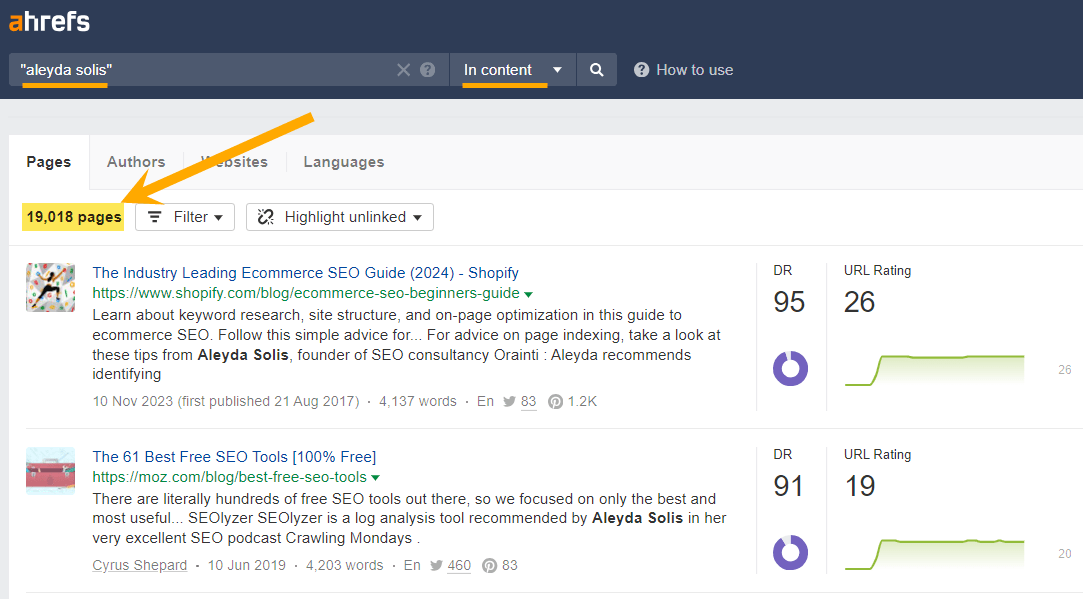Image resolution: width=1083 pixels, height=599 pixels.
Task: Open the Ecommerce SEO Guide article link
Action: click(305, 272)
